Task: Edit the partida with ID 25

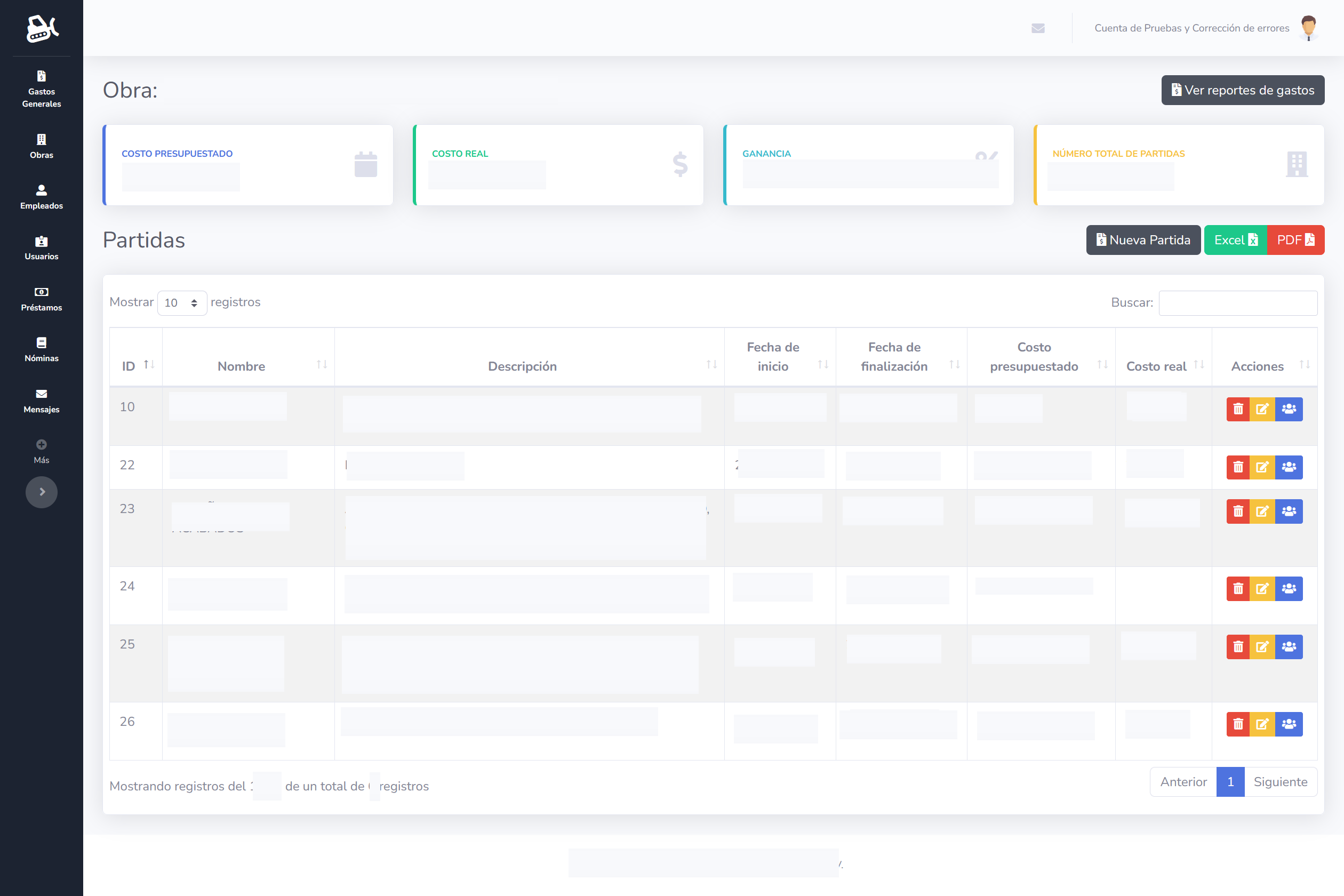Action: [1262, 647]
